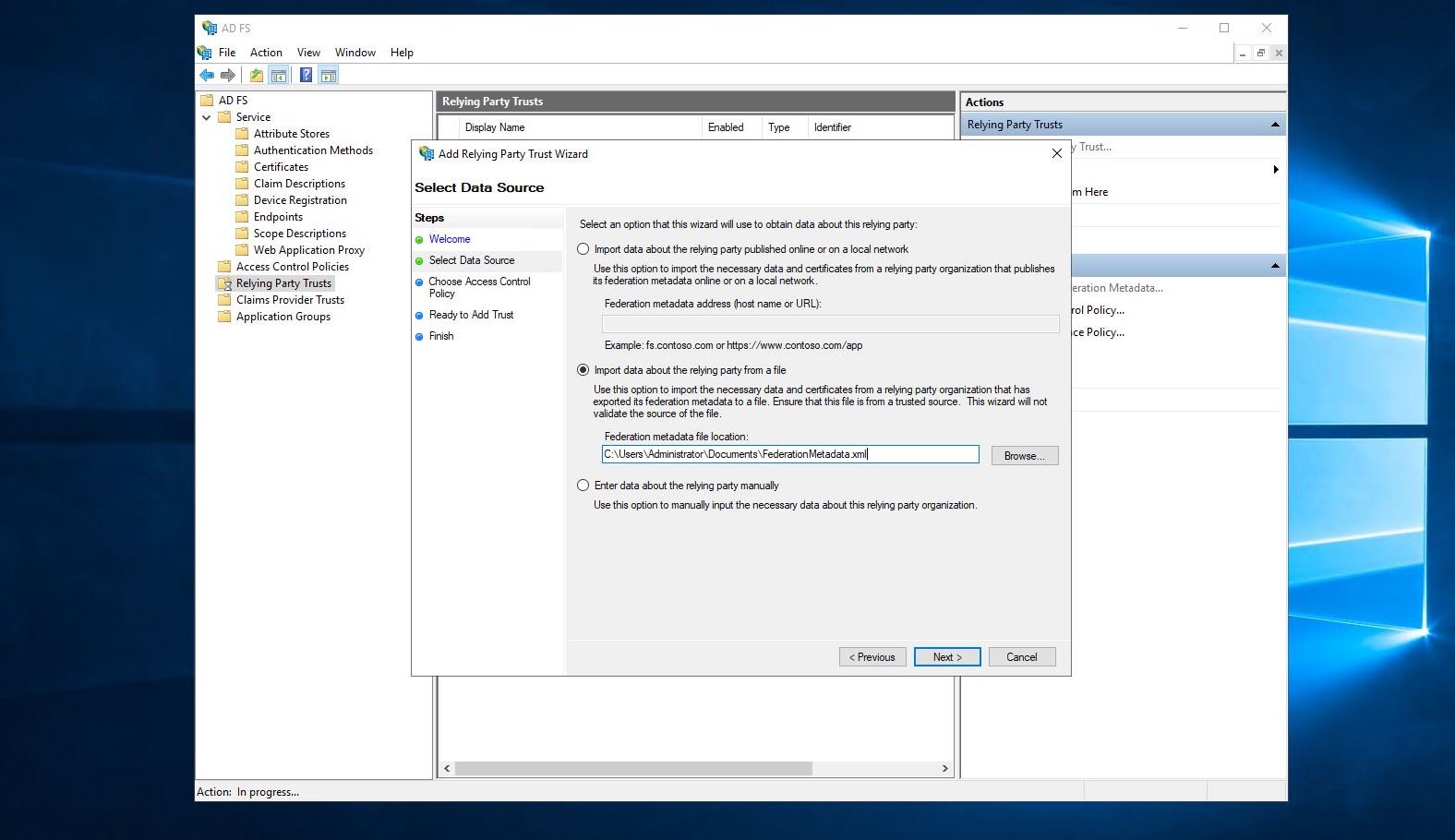Select Access Control Policies in the tree
The height and width of the screenshot is (840, 1455).
tap(293, 267)
